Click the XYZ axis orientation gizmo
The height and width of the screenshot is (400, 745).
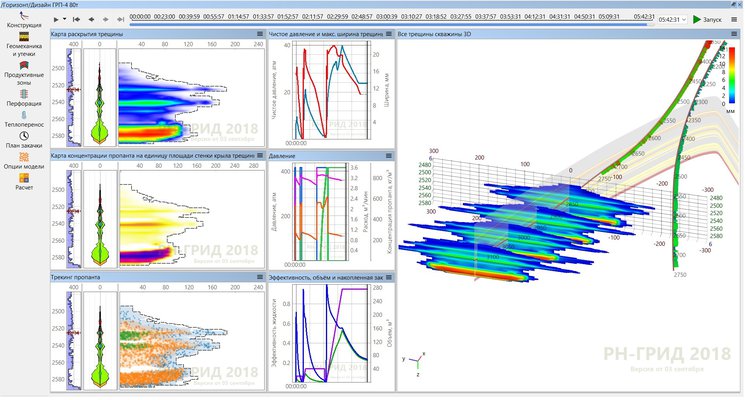click(414, 363)
